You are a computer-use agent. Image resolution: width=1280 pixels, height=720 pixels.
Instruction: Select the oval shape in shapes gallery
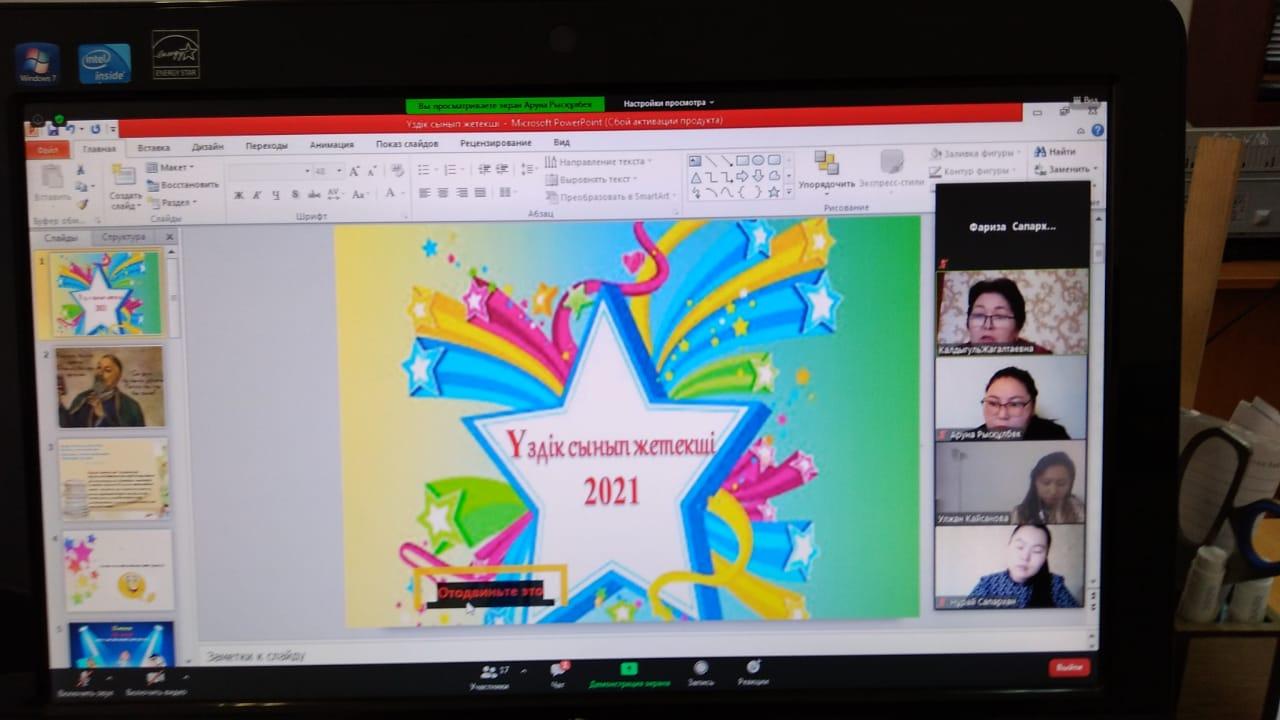tap(758, 160)
